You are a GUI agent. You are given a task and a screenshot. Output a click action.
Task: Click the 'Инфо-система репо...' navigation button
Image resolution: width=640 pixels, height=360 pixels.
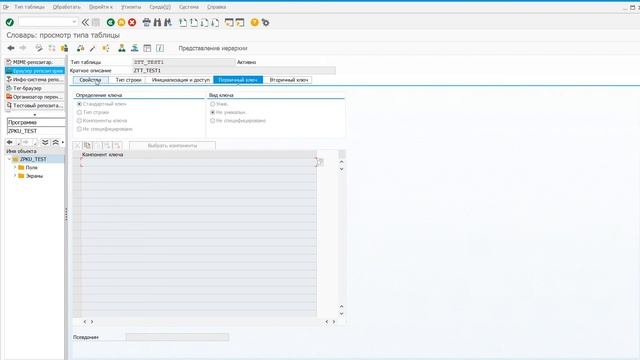[35, 80]
